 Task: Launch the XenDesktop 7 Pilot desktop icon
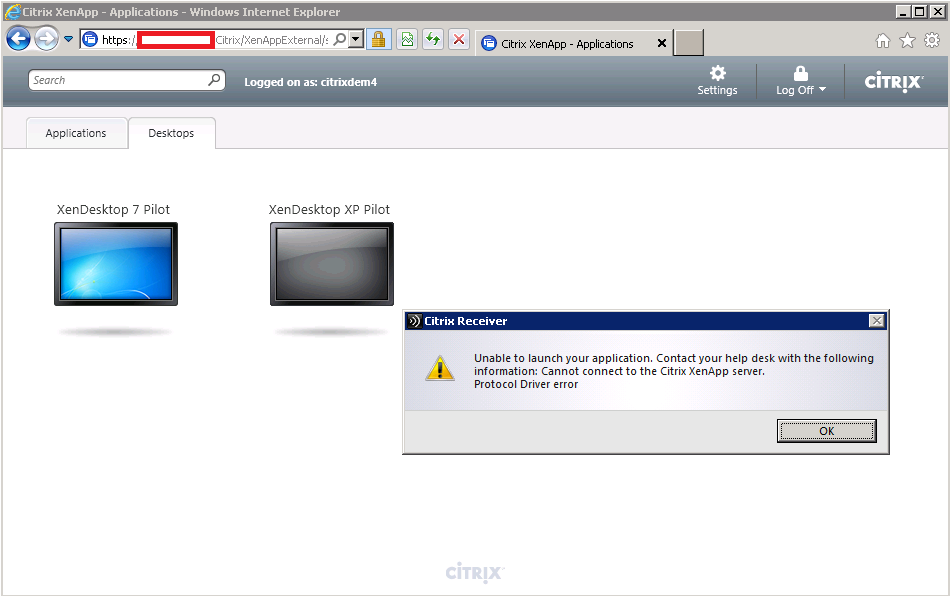click(116, 264)
